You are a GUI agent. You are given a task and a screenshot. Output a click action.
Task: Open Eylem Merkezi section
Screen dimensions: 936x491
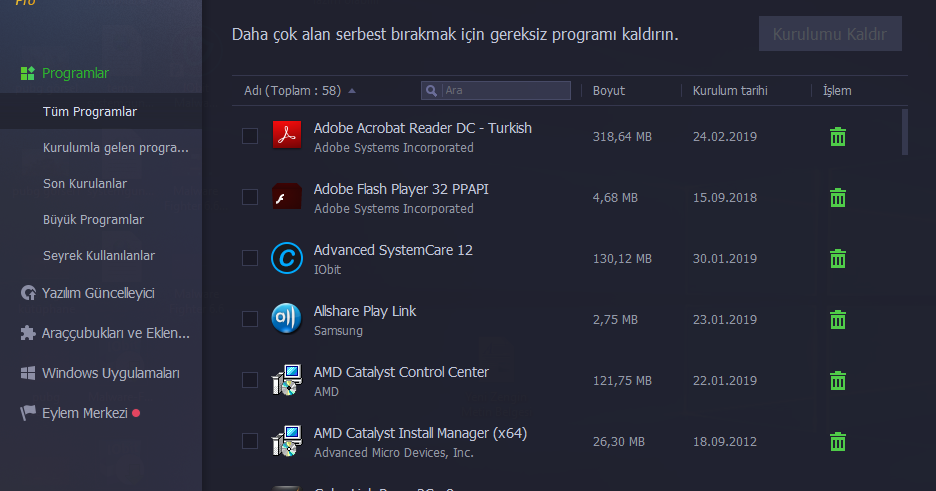pyautogui.click(x=84, y=413)
